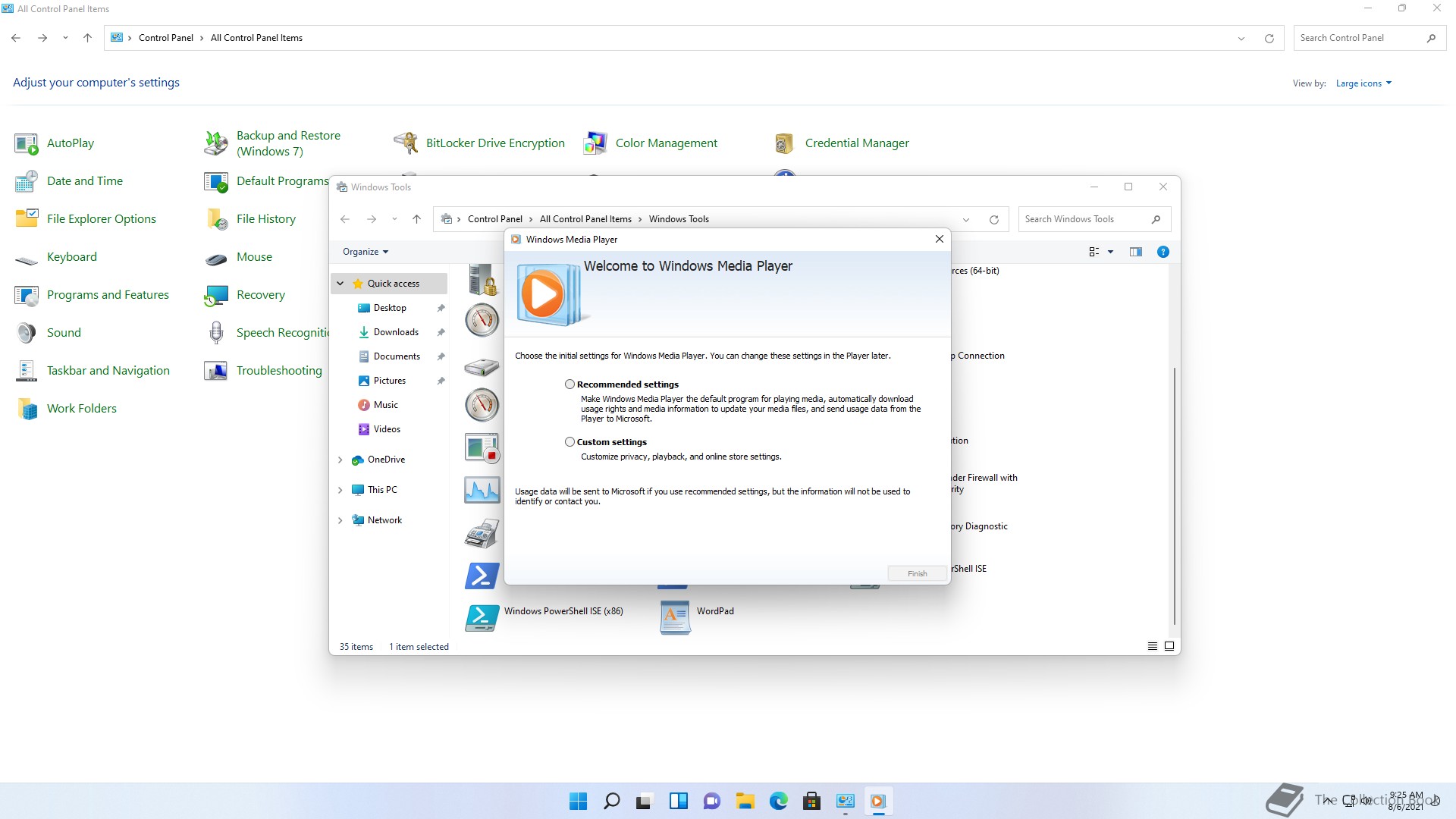
Task: Open Taskbar and Navigation icon
Action: pyautogui.click(x=27, y=371)
